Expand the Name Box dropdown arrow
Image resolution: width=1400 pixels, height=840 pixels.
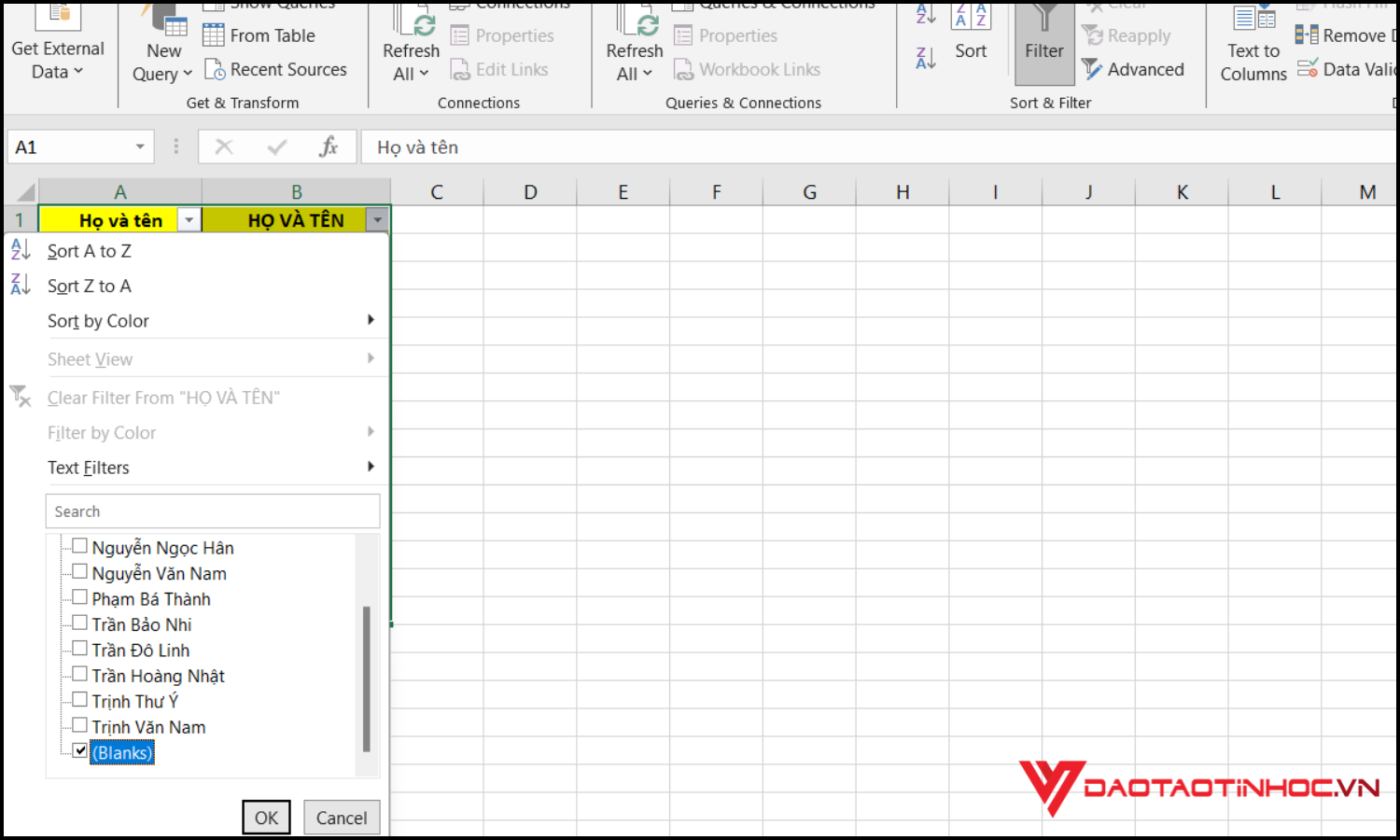click(140, 147)
